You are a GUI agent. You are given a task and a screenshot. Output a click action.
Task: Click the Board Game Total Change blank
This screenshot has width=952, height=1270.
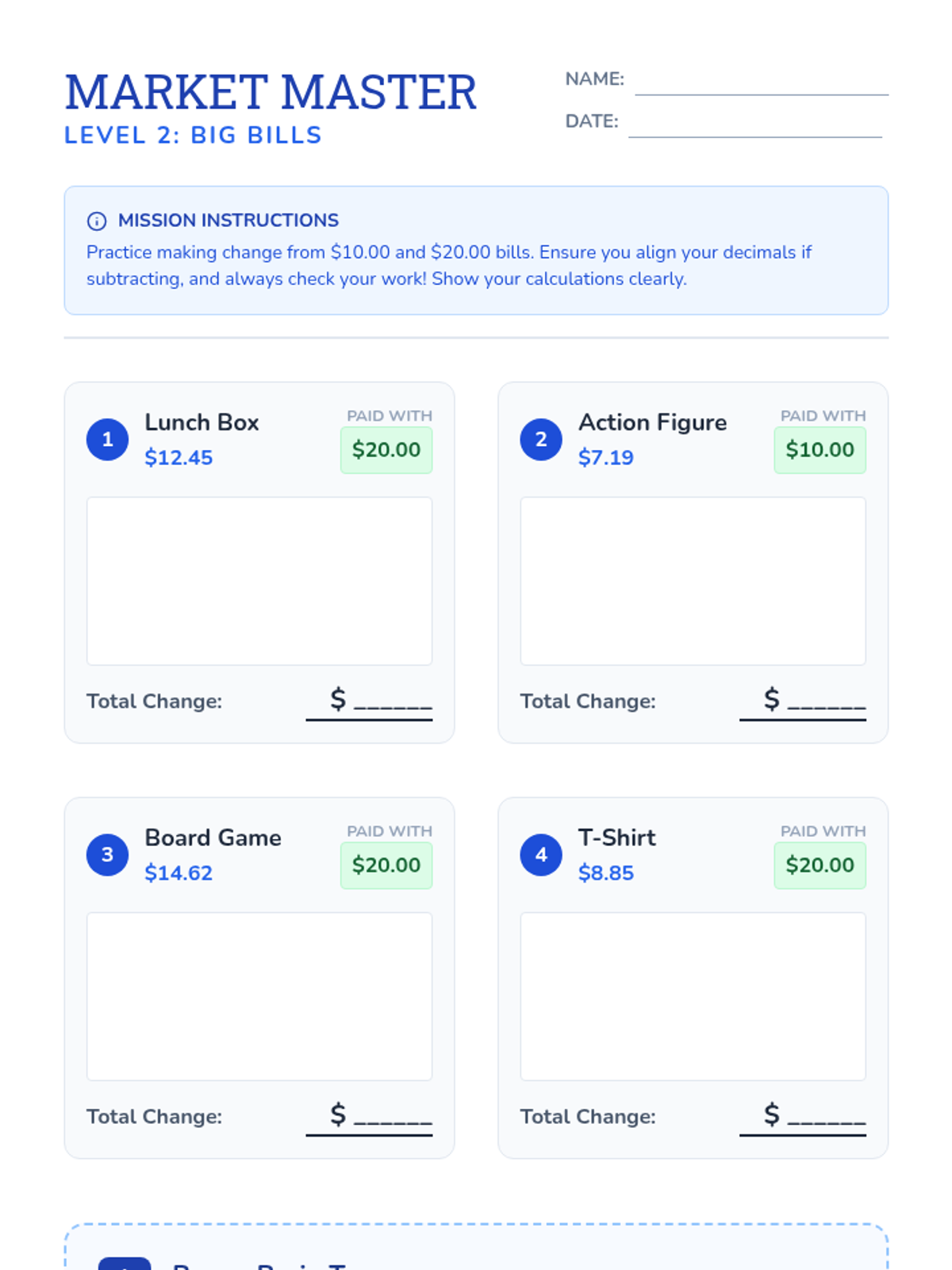(370, 1117)
